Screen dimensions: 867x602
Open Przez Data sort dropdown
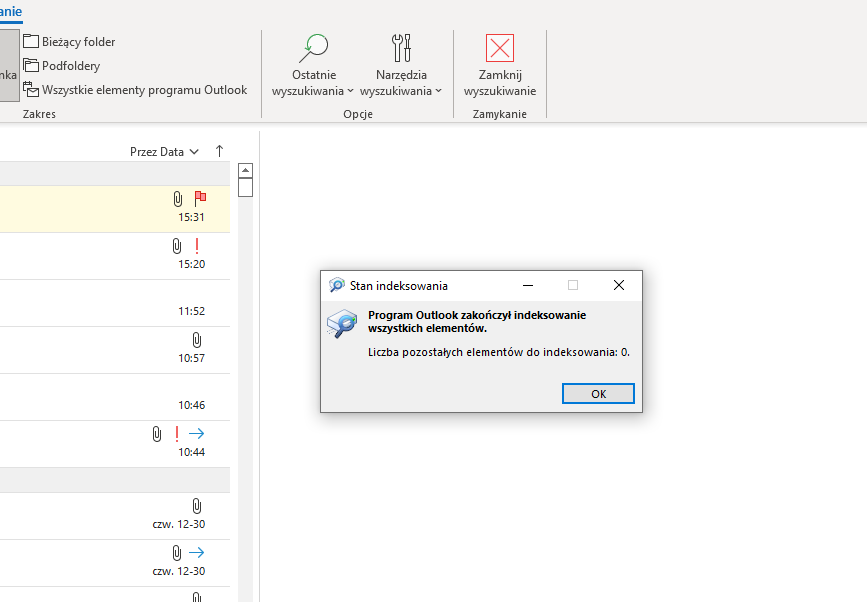click(164, 151)
